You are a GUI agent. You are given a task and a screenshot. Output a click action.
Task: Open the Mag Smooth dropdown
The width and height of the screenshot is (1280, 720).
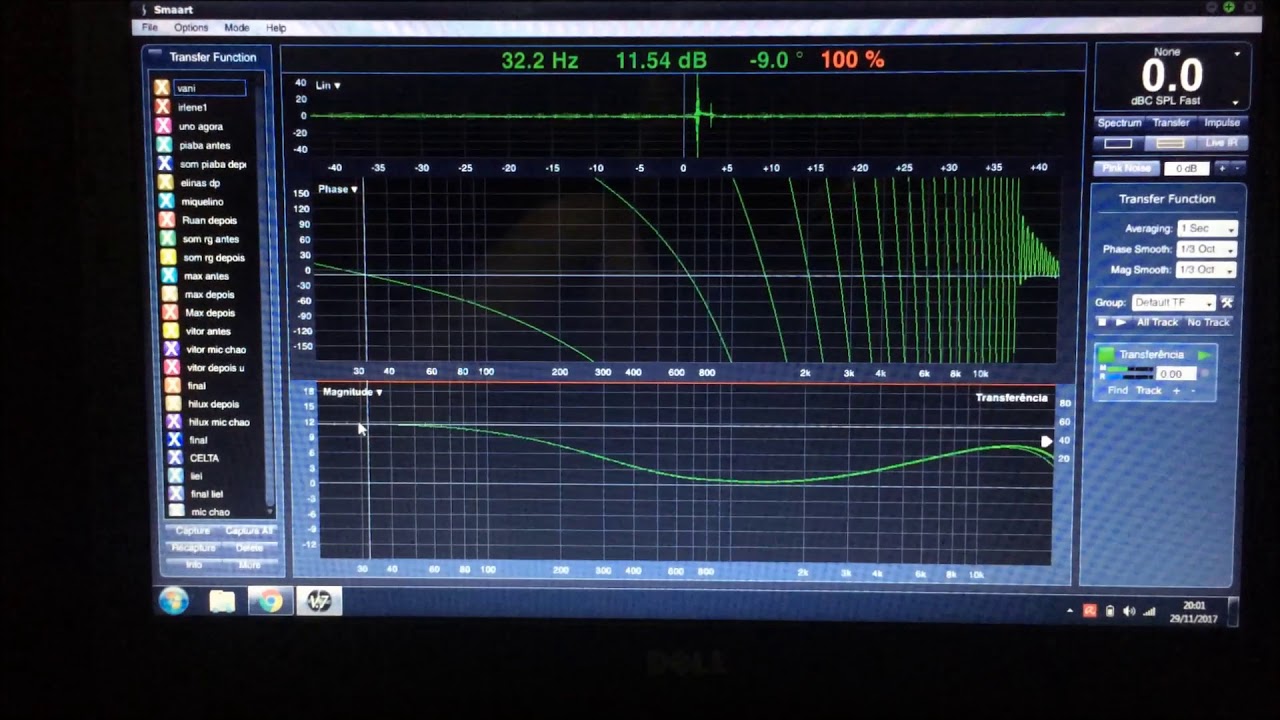[1207, 270]
